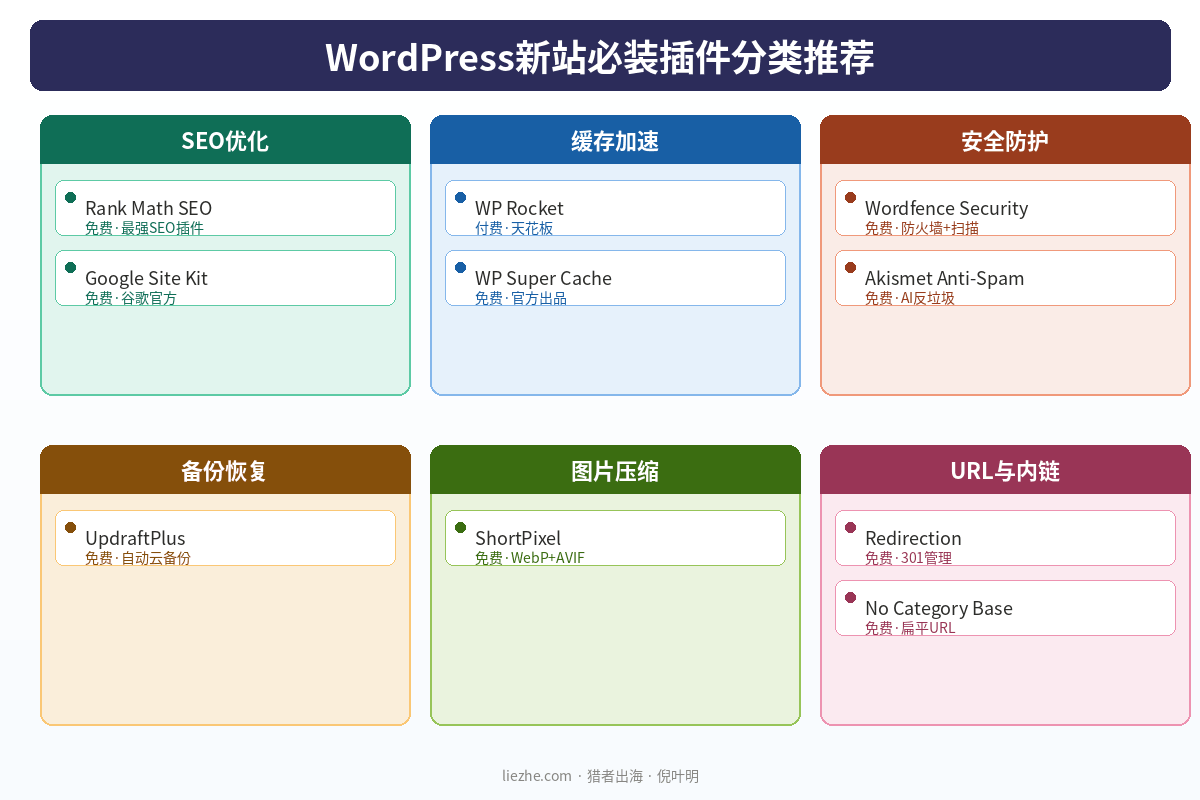The image size is (1200, 800).
Task: Click the Google Site Kit plugin name
Action: 146,278
